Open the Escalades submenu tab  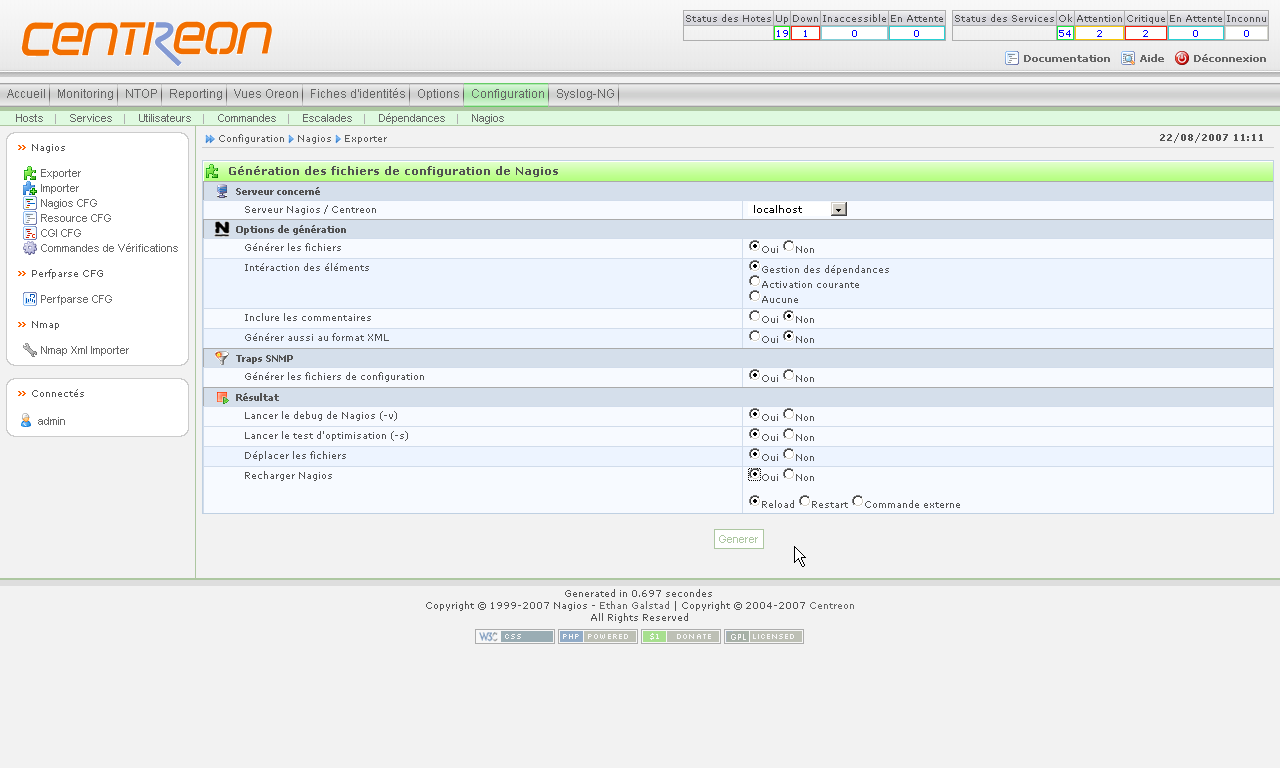tap(327, 118)
